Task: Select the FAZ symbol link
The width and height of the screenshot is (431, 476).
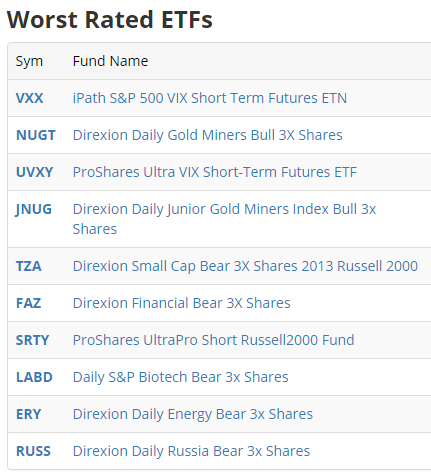Action: pos(29,303)
